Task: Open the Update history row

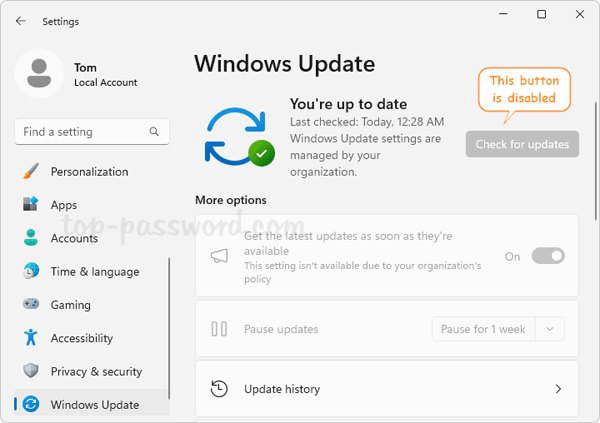Action: [387, 389]
